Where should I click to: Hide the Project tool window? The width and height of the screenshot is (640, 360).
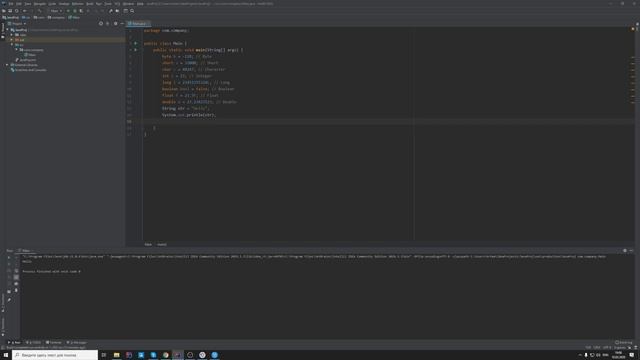tap(122, 24)
